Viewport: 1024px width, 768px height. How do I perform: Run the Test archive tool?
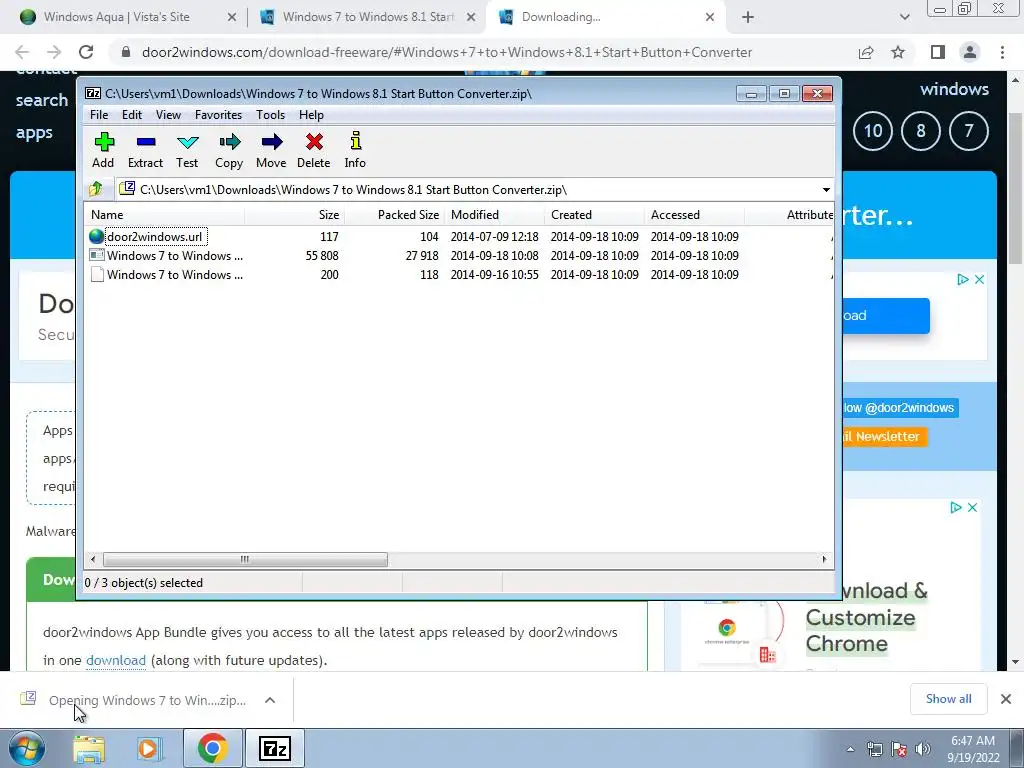187,150
